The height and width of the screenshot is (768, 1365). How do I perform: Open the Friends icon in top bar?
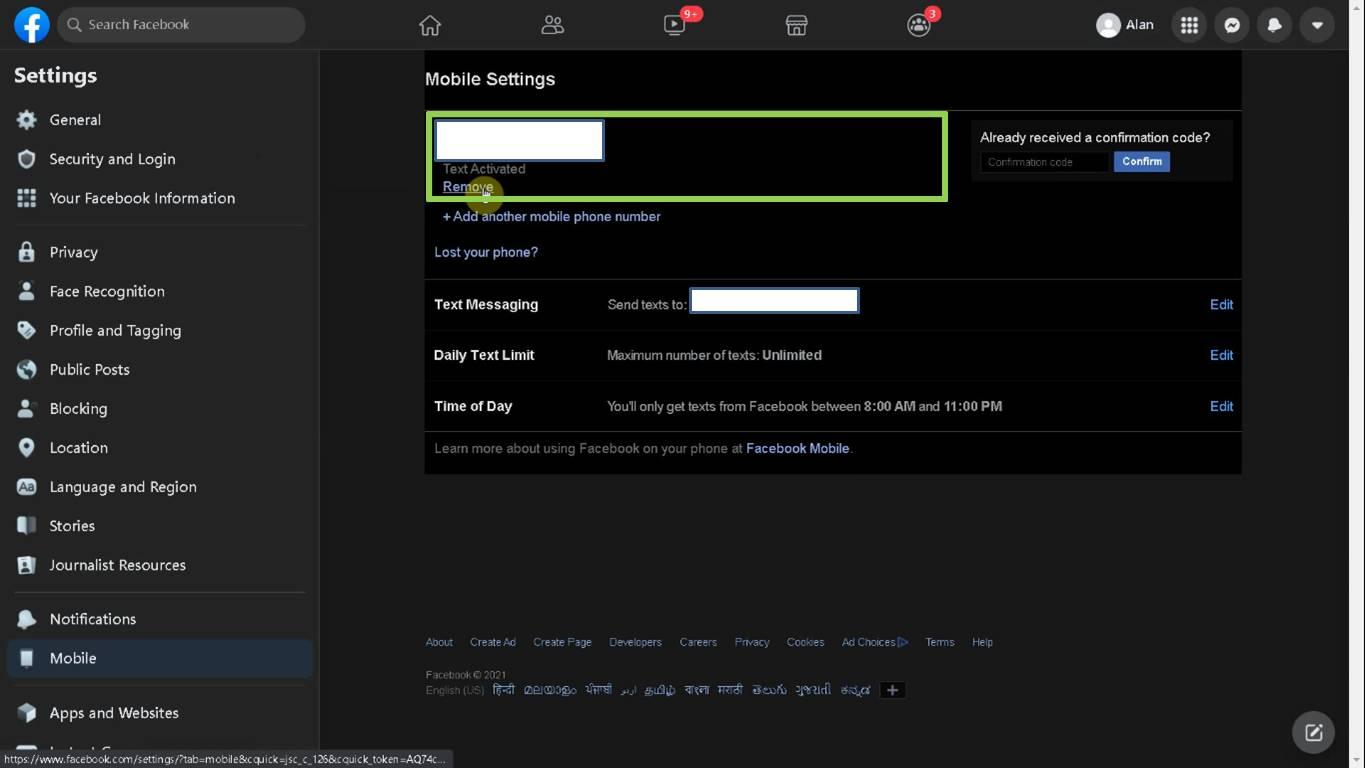click(552, 25)
